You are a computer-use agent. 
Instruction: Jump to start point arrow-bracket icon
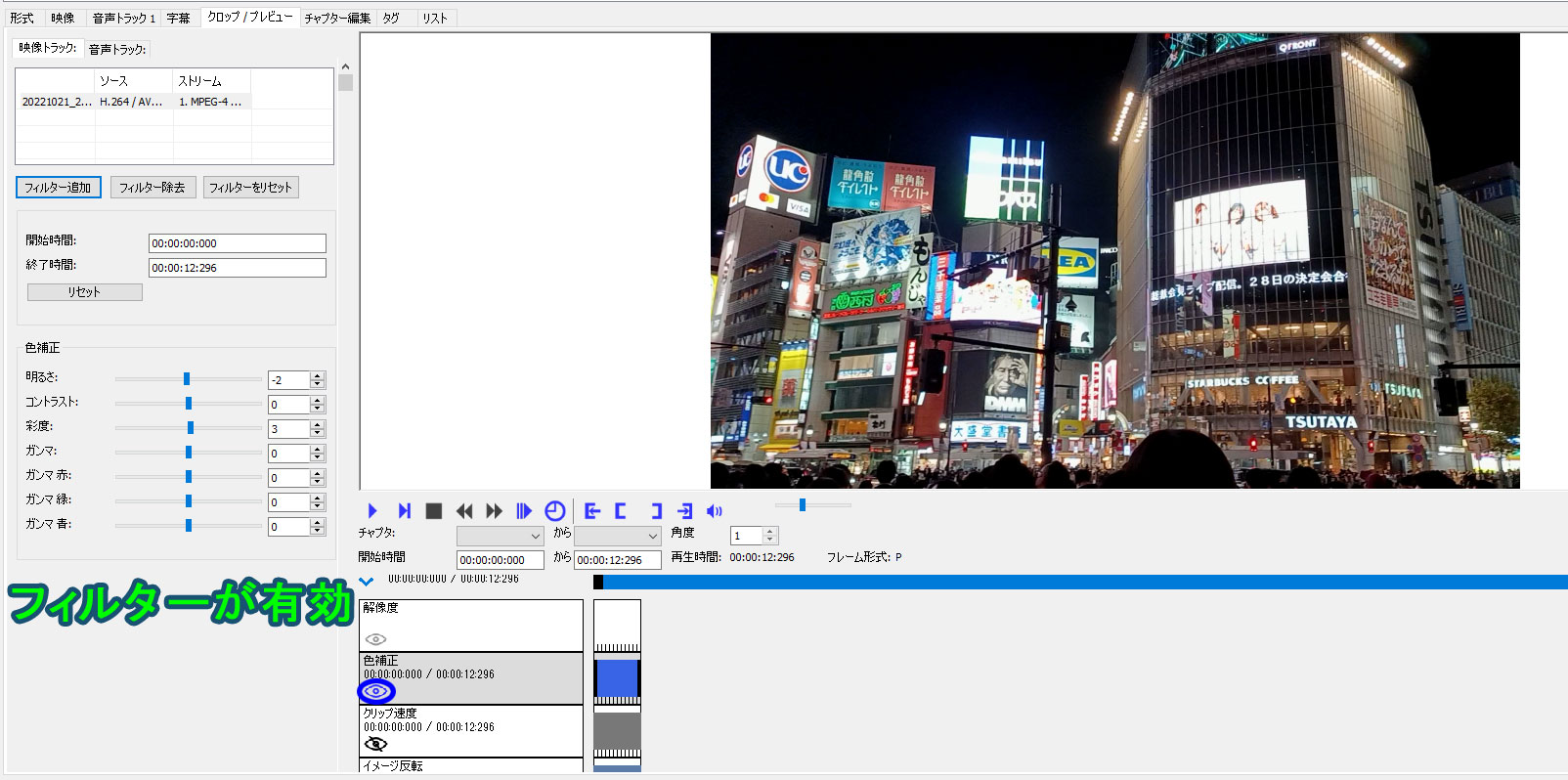point(592,511)
